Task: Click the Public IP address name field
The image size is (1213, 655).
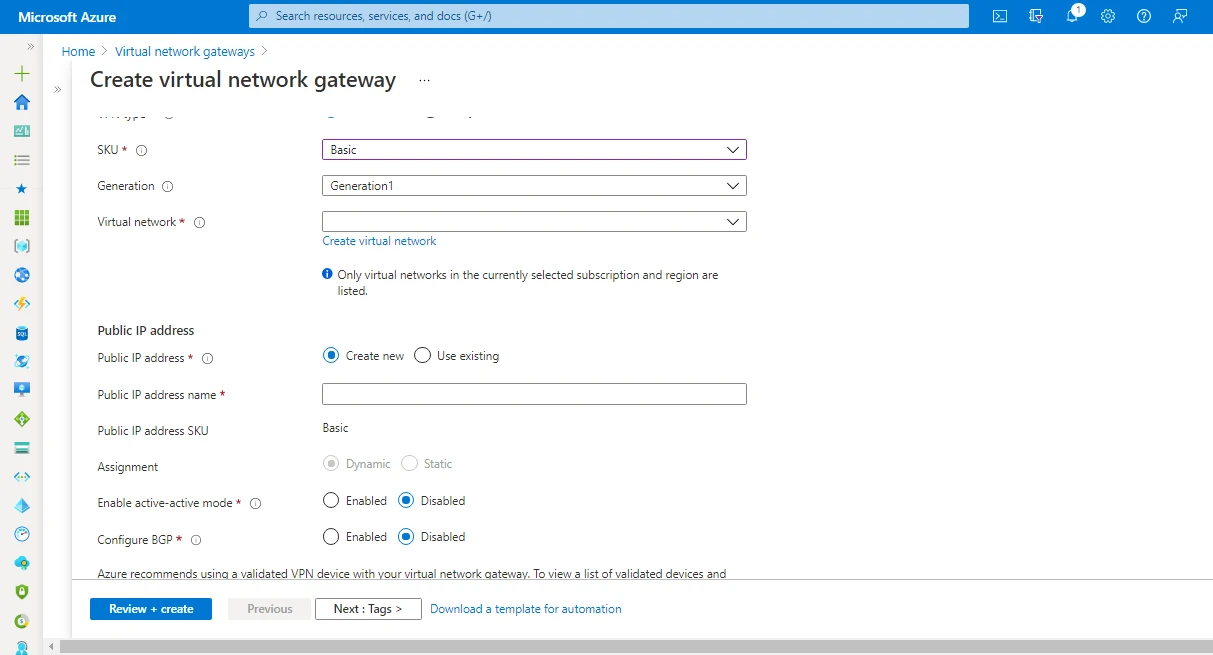Action: pos(534,393)
